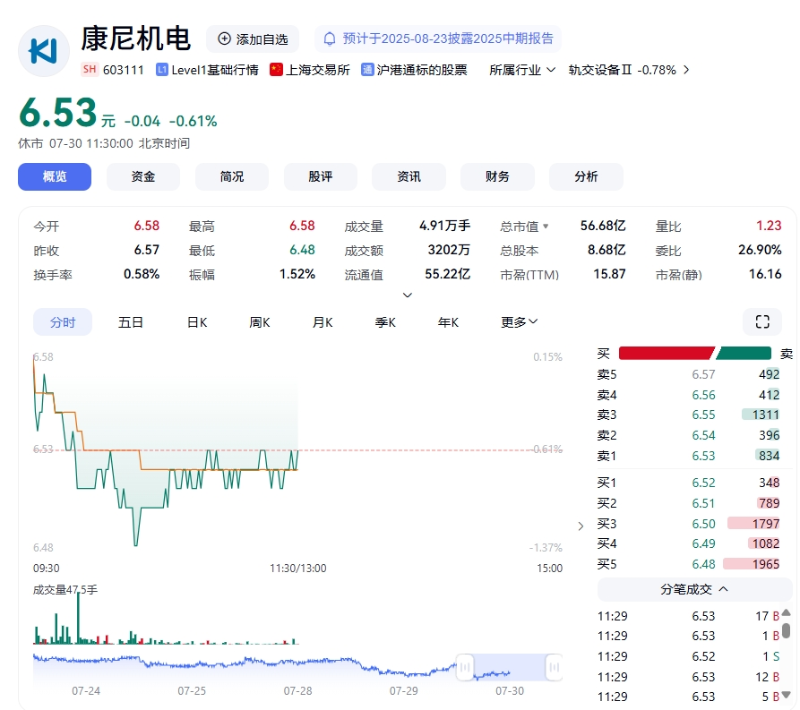Select the 日K chart view
This screenshot has width=800, height=710.
[x=197, y=322]
